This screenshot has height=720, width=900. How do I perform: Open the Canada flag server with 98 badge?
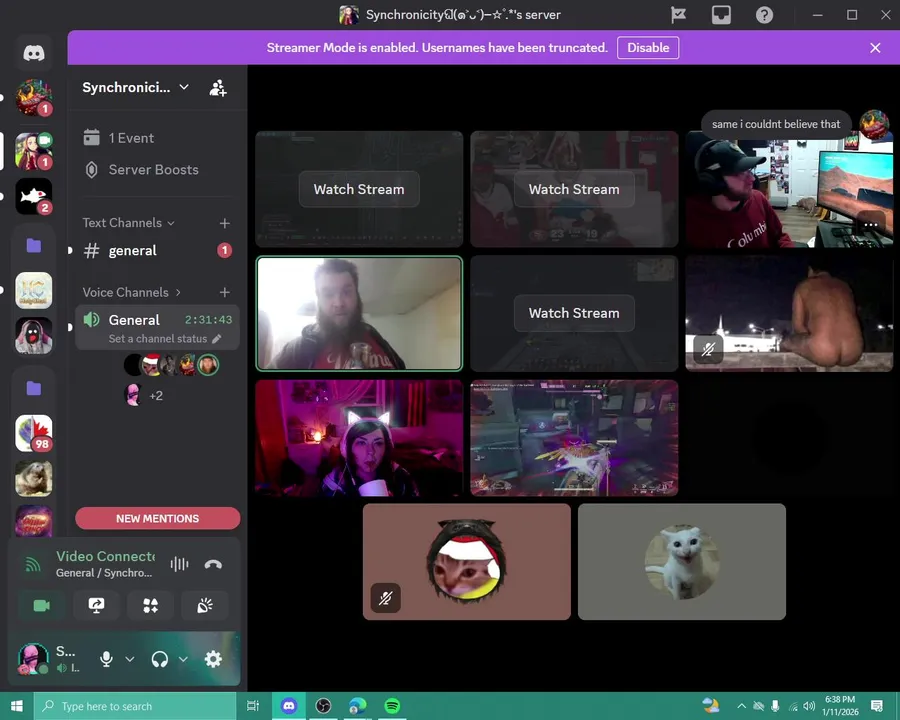pyautogui.click(x=34, y=433)
